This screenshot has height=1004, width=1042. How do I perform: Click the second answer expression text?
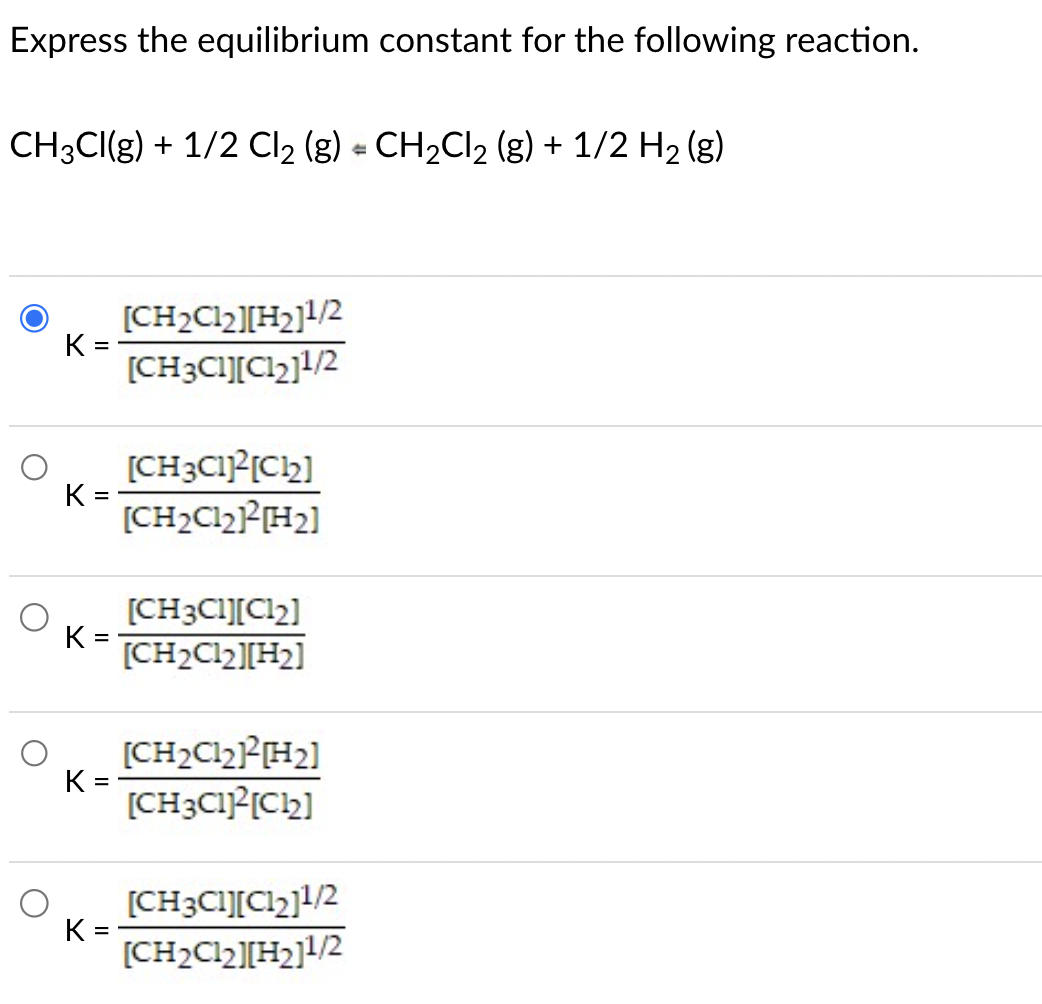[222, 493]
